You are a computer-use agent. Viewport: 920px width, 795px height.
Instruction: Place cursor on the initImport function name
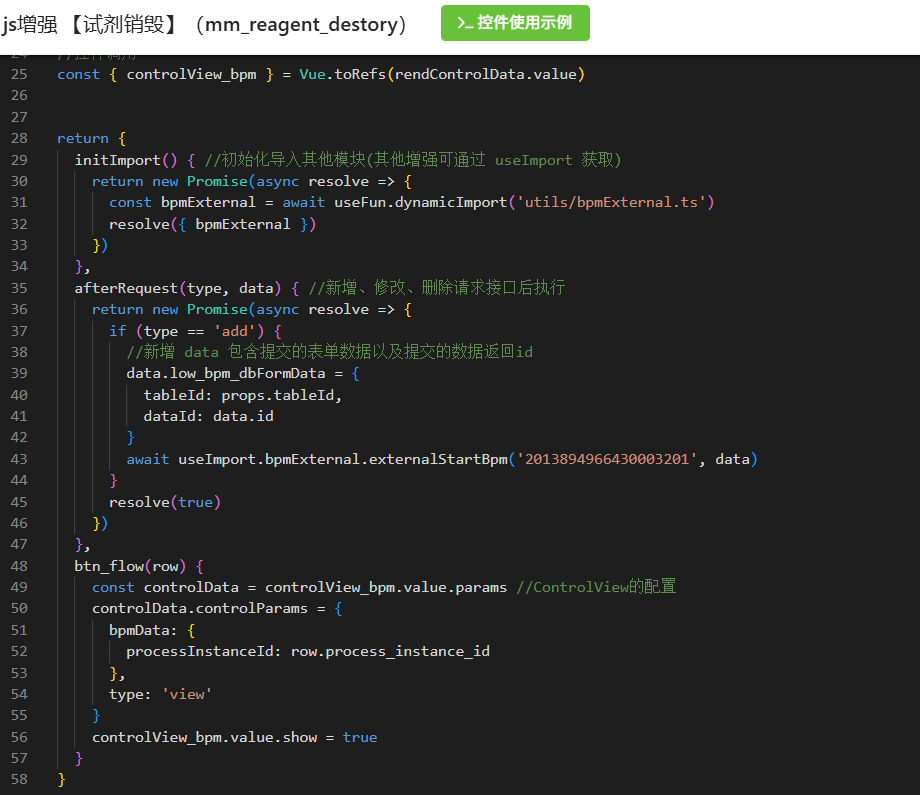tap(118, 160)
